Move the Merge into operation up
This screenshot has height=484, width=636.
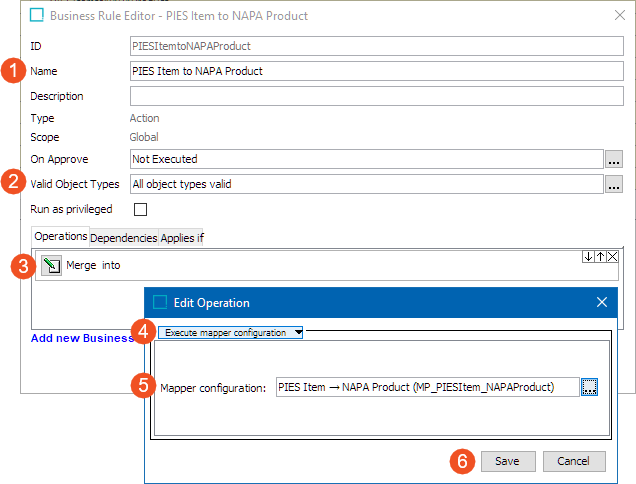[601, 256]
